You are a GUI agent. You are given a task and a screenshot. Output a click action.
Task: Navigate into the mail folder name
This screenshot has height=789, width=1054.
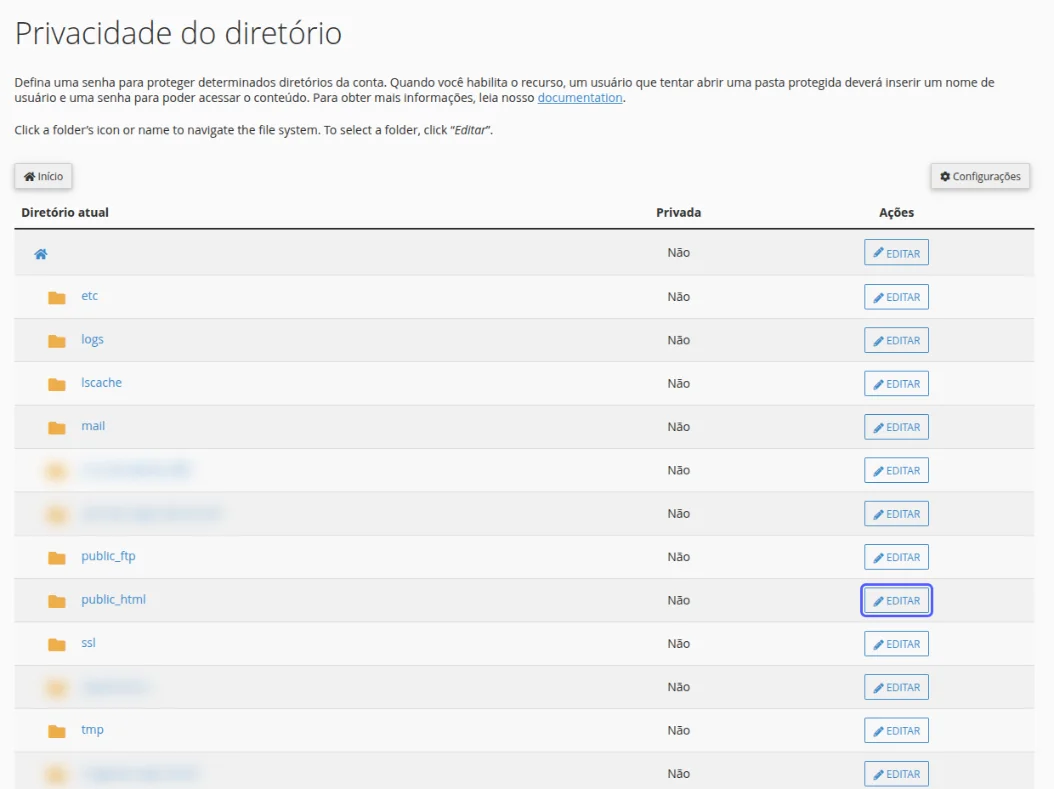click(93, 426)
